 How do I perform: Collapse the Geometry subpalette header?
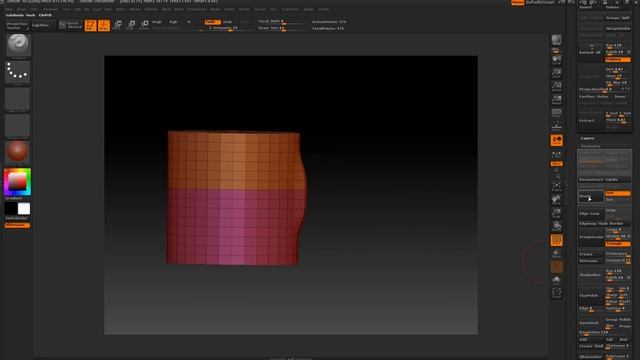(x=590, y=146)
